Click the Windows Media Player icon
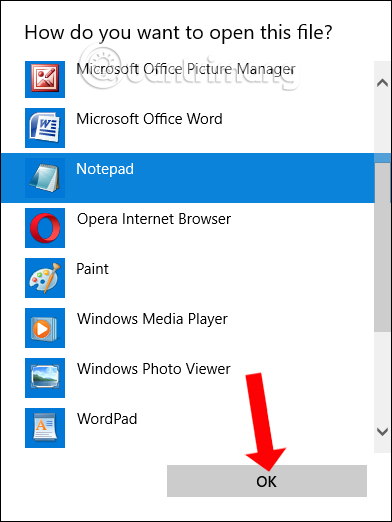The width and height of the screenshot is (392, 522). coord(45,328)
